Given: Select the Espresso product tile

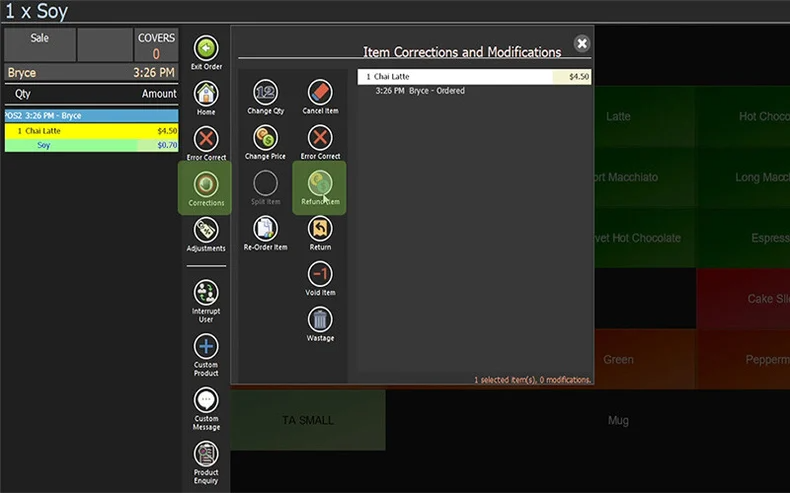Looking at the screenshot, I should tap(743, 238).
